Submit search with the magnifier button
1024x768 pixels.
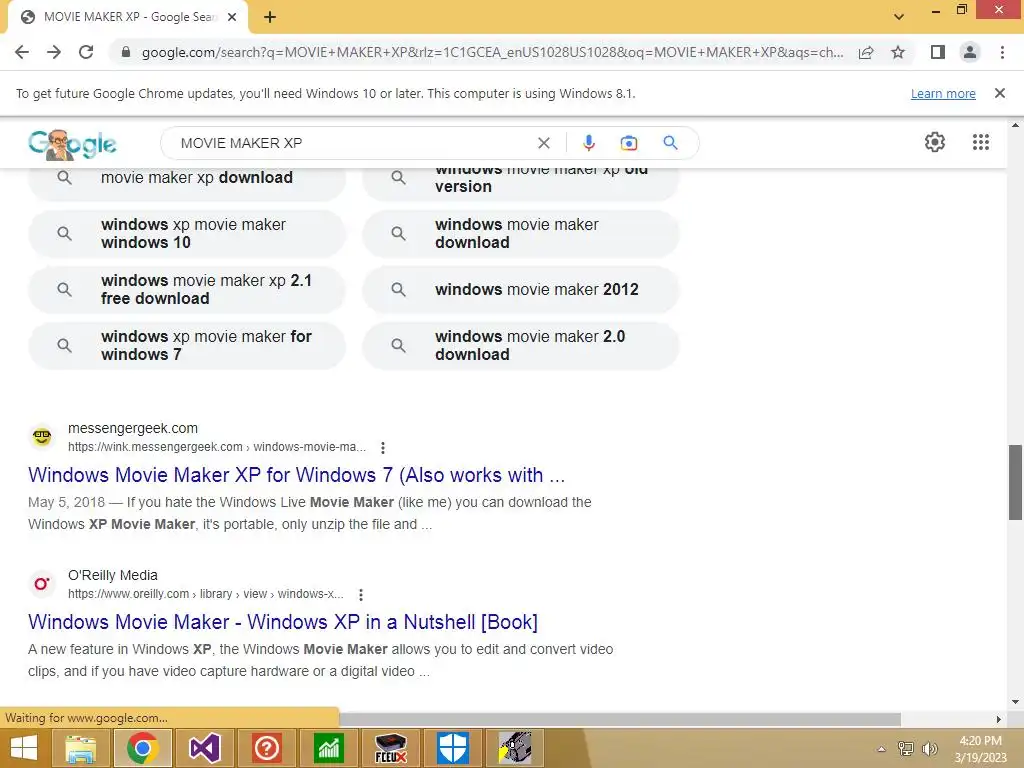click(670, 143)
